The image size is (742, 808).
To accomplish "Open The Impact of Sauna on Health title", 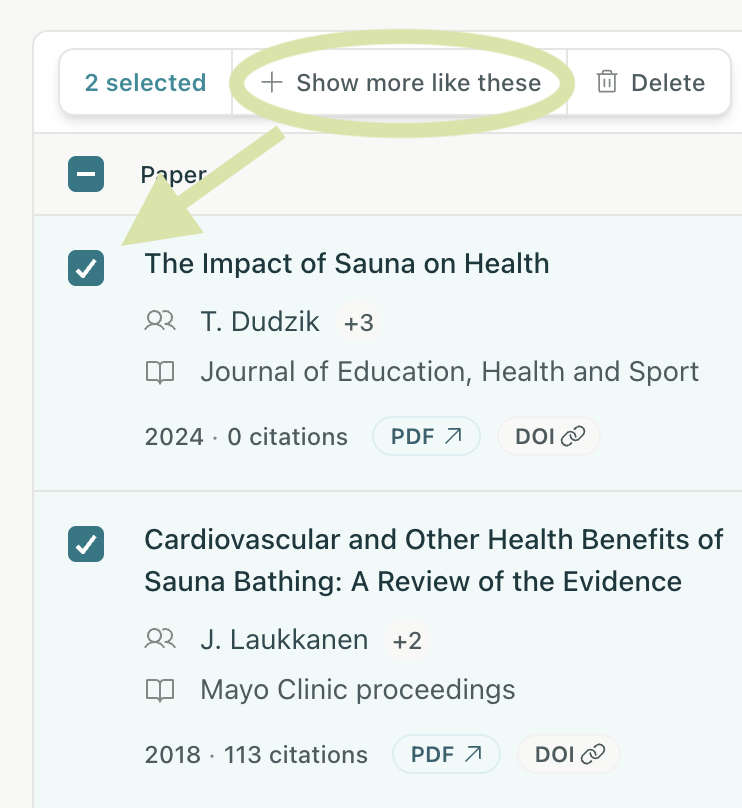I will [347, 263].
